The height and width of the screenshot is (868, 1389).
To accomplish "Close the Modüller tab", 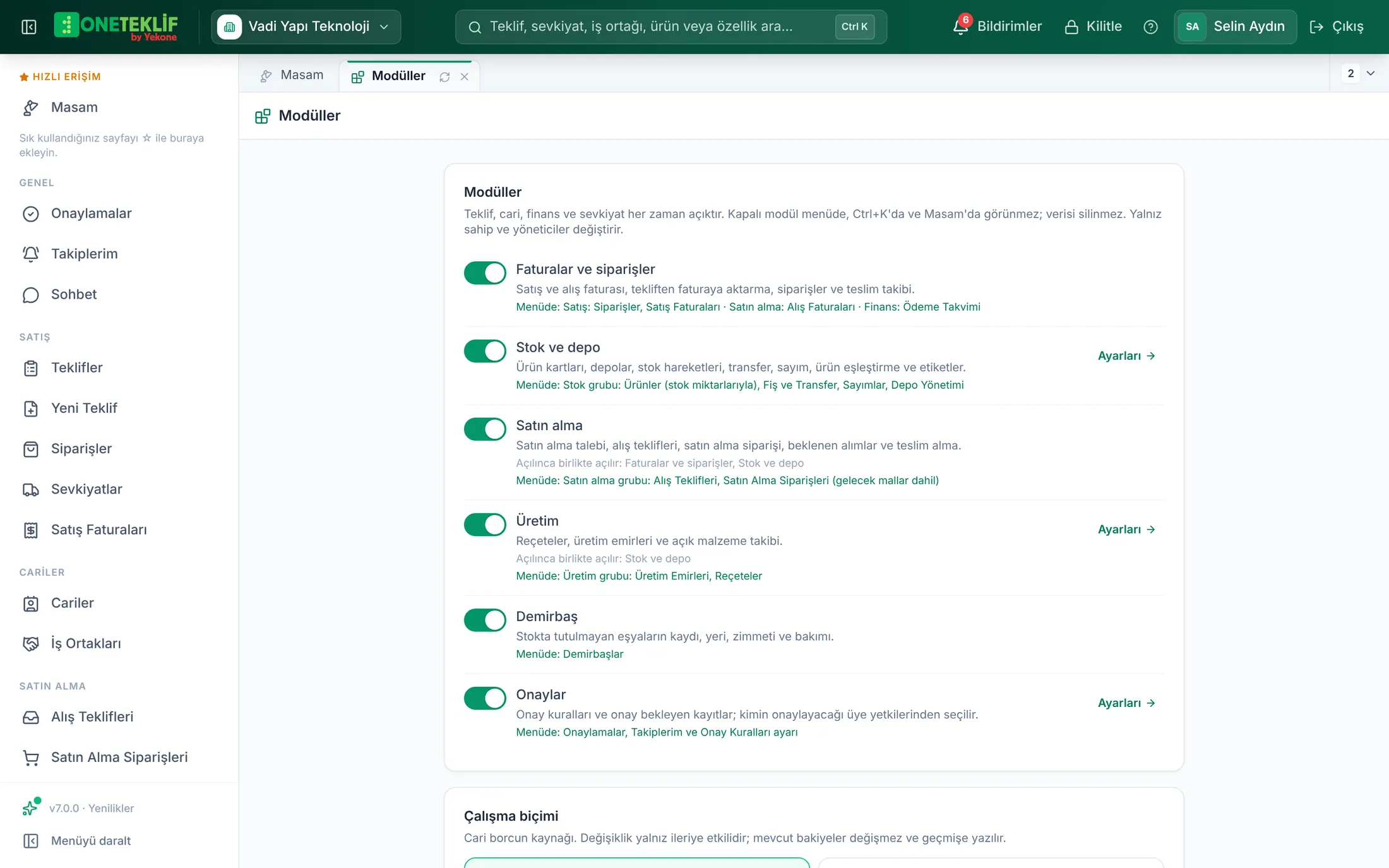I will (465, 76).
